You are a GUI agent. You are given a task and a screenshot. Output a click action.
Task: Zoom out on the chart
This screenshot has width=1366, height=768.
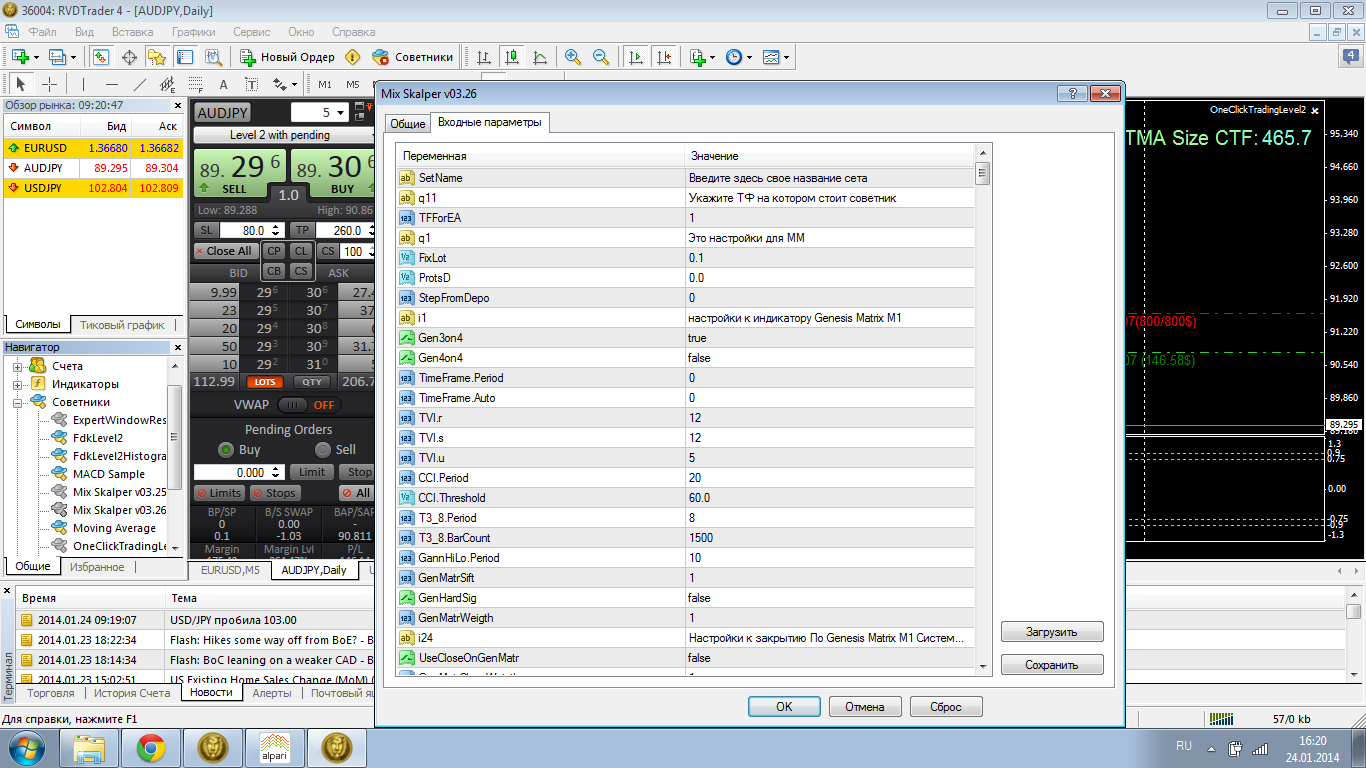point(601,57)
